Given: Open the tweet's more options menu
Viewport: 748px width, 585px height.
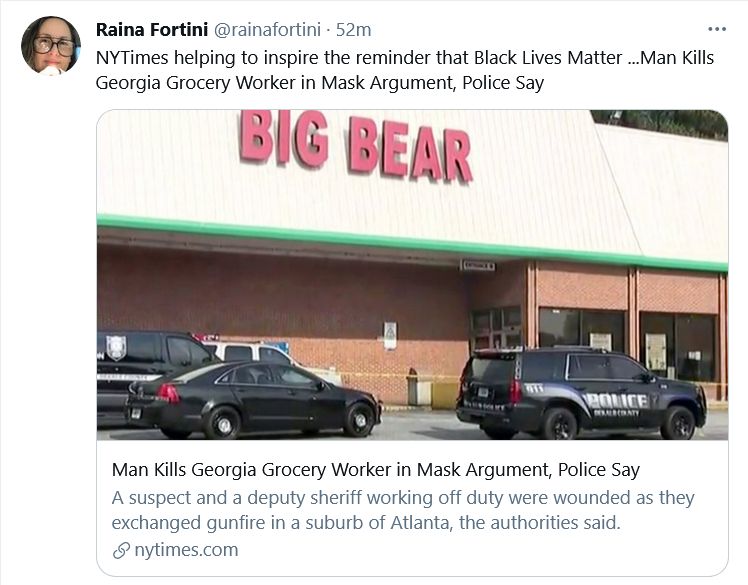Looking at the screenshot, I should (x=716, y=29).
